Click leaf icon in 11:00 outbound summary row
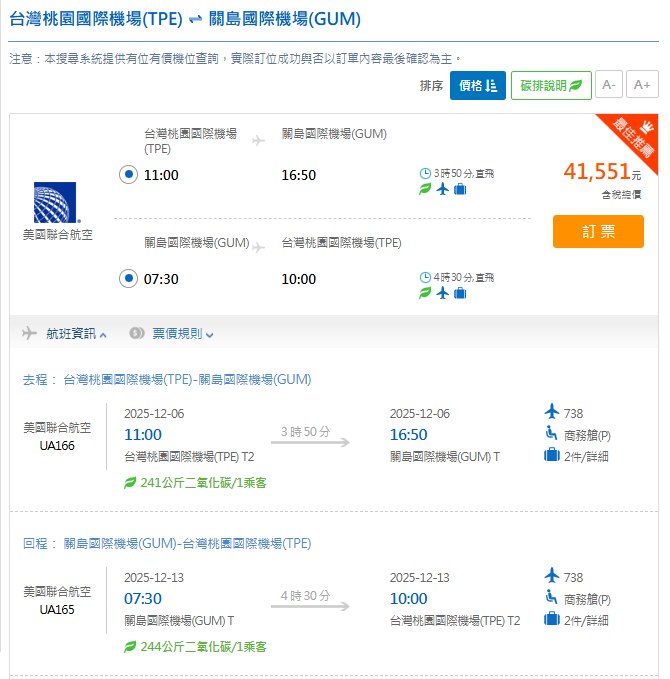The image size is (670, 679). 425,189
